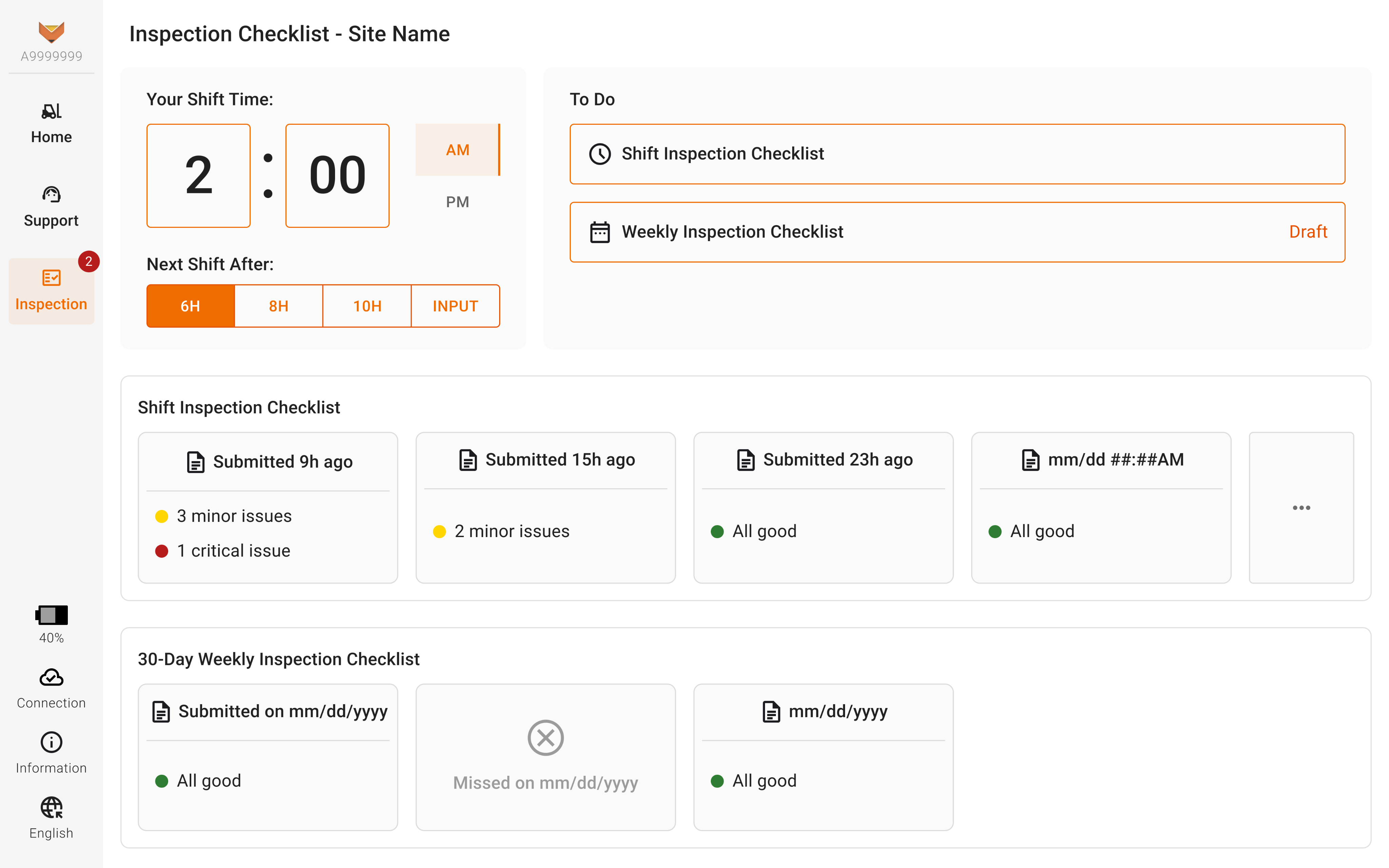This screenshot has height=868, width=1389.
Task: Change language via English globe icon
Action: pyautogui.click(x=51, y=807)
